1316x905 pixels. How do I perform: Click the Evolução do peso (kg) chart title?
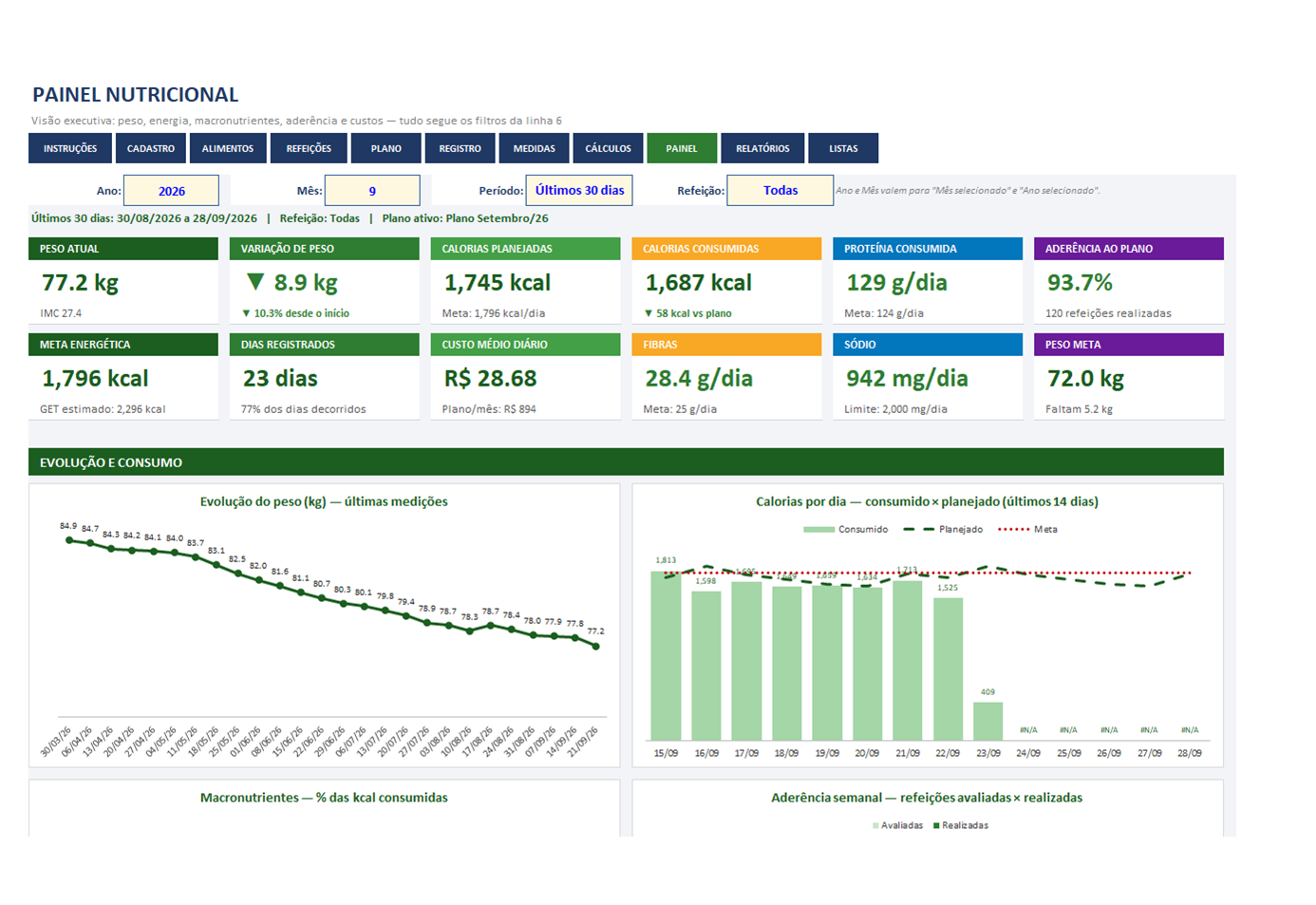coord(324,501)
